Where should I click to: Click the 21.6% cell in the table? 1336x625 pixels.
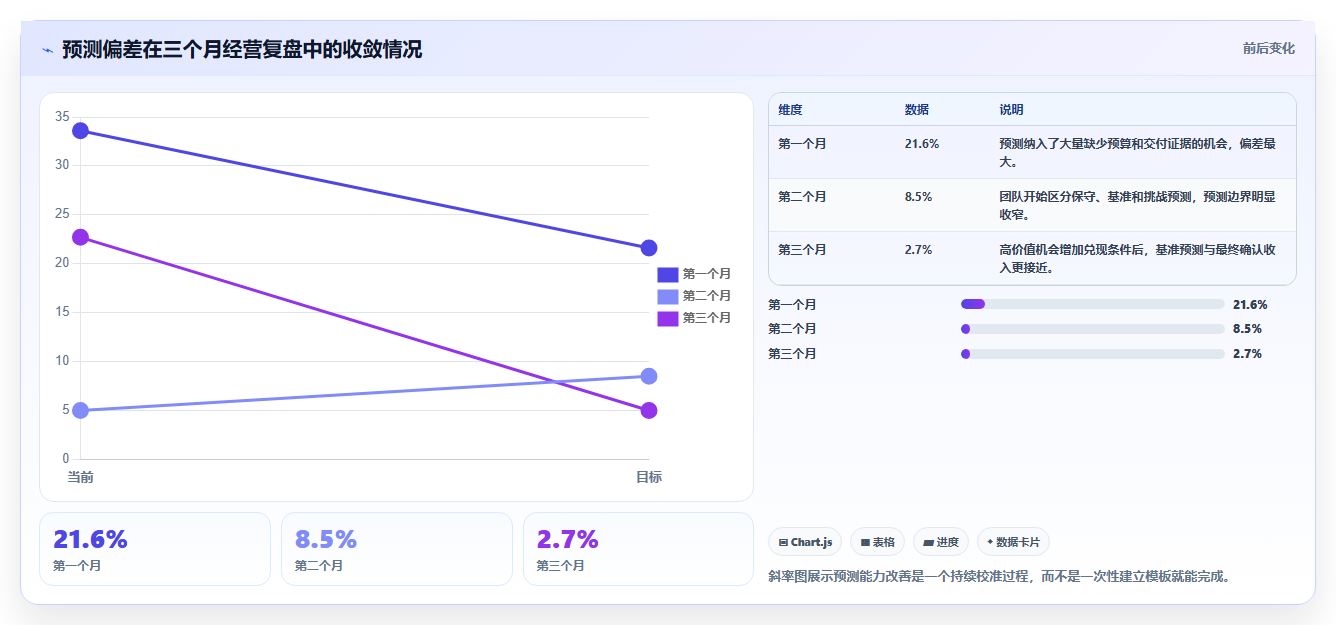tap(922, 144)
